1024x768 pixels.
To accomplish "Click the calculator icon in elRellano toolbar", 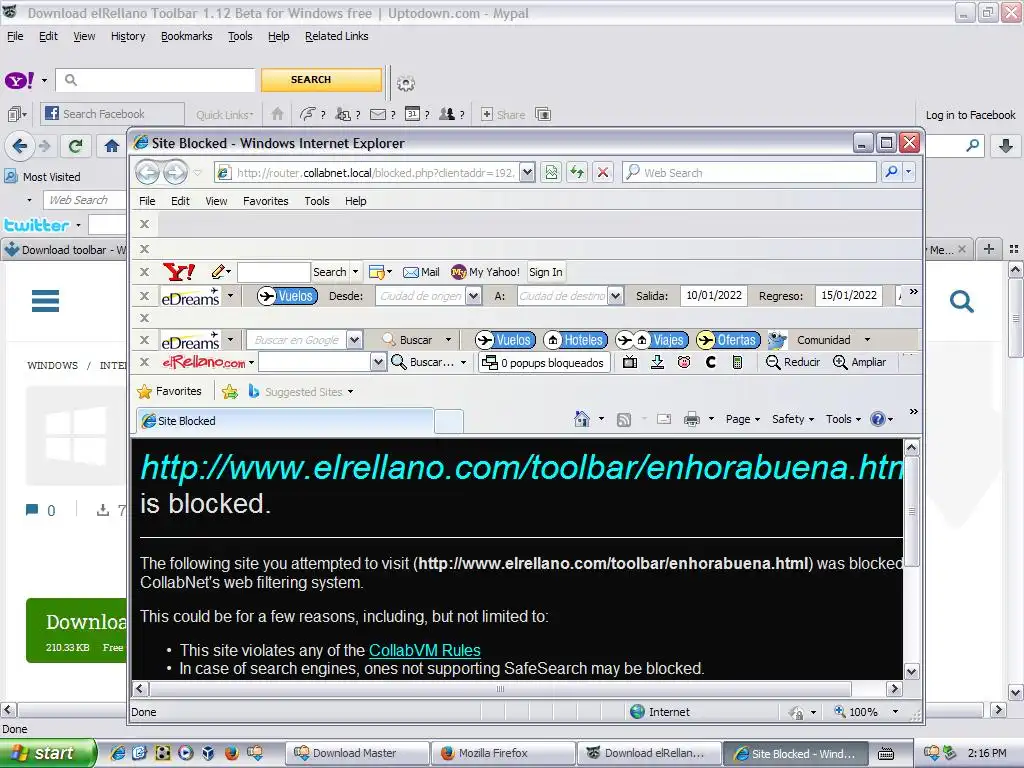I will pos(737,362).
